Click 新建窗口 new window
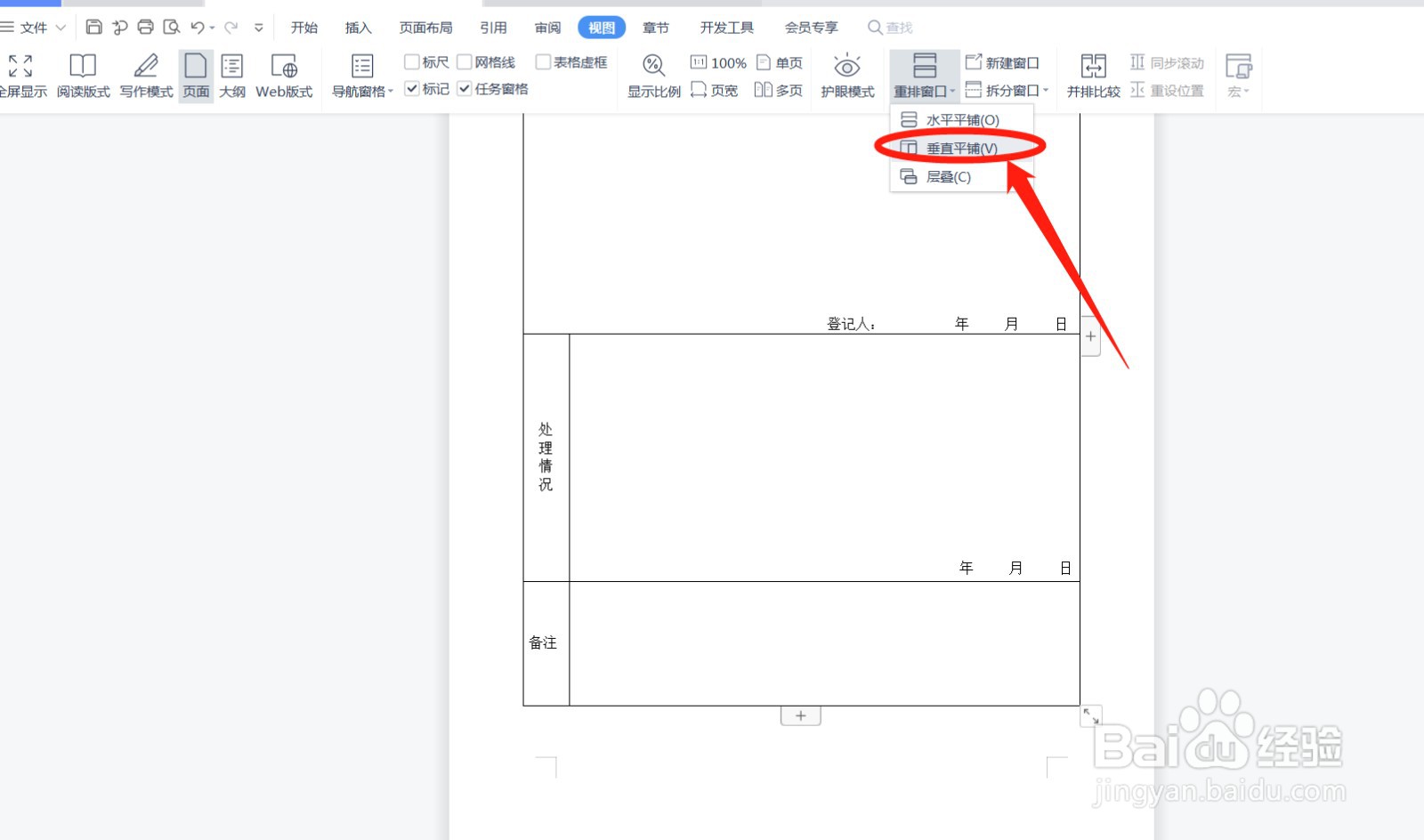 [1003, 62]
